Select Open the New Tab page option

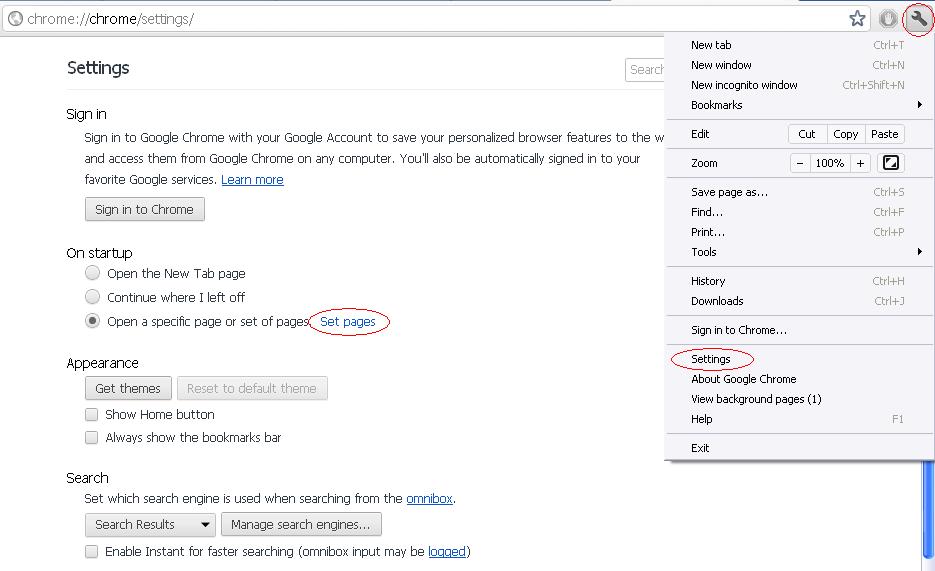click(92, 273)
